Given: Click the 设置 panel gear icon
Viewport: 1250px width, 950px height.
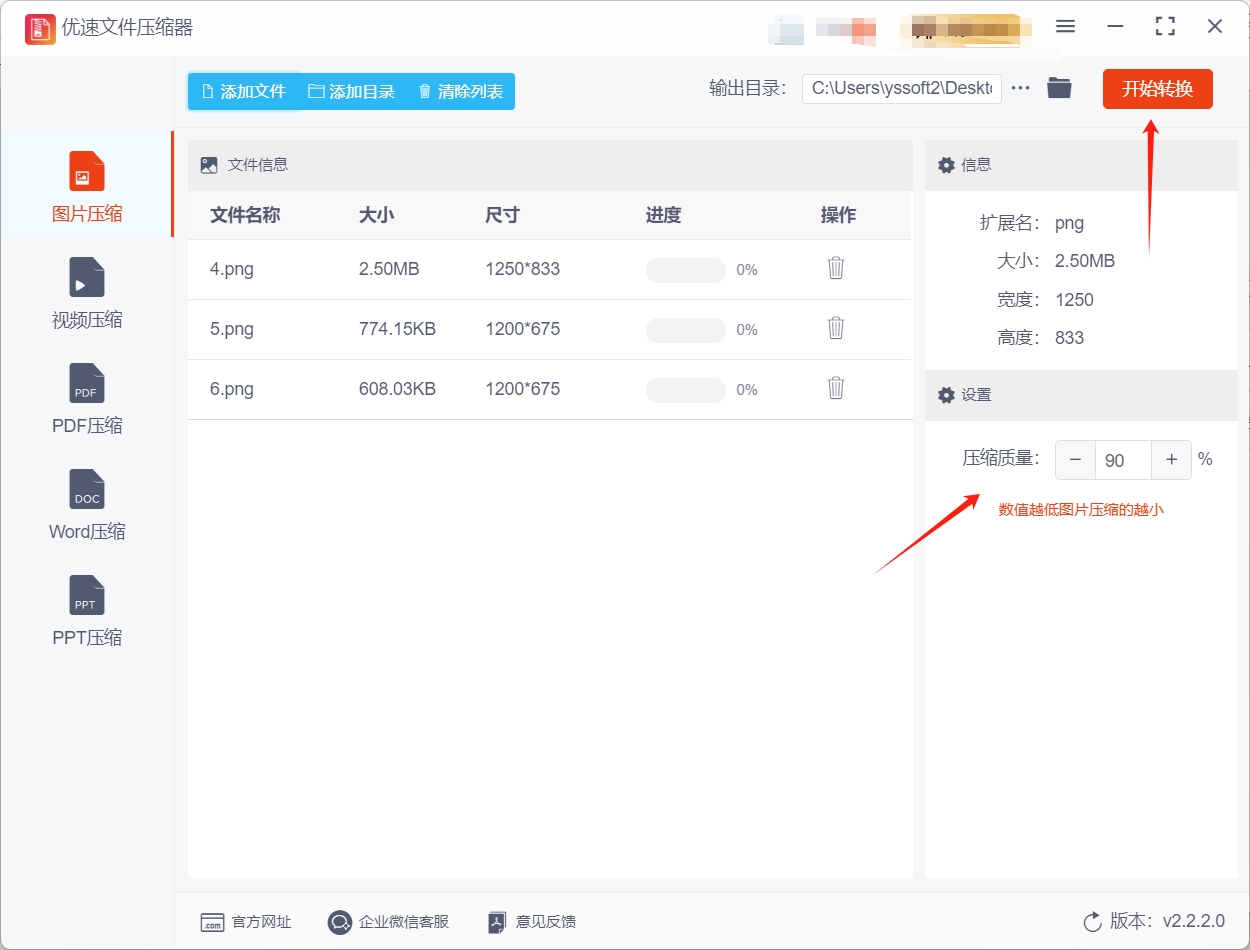Looking at the screenshot, I should [x=946, y=395].
